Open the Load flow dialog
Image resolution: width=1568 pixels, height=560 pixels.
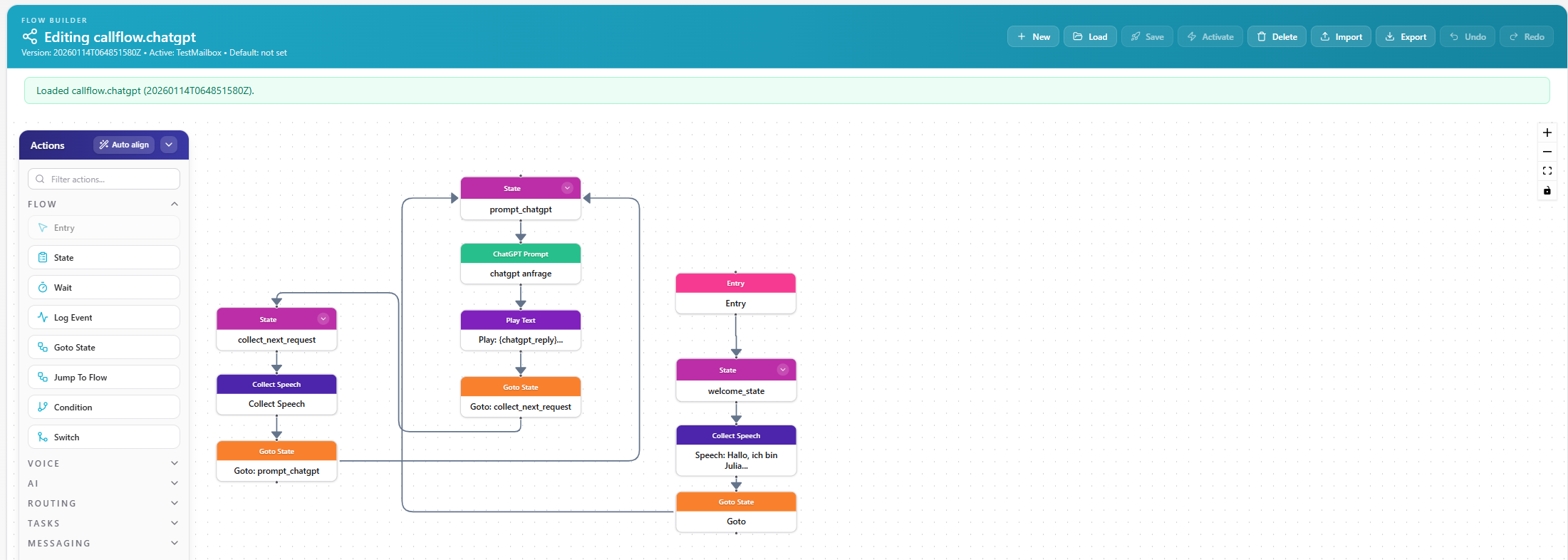point(1090,36)
